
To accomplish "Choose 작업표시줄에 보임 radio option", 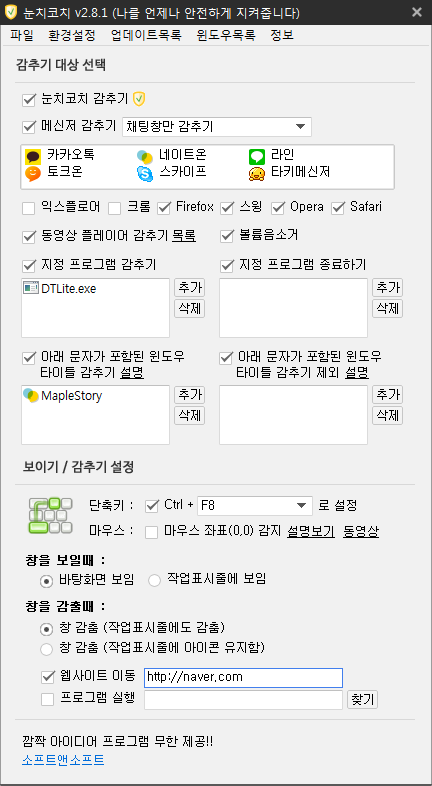I will click(x=154, y=580).
